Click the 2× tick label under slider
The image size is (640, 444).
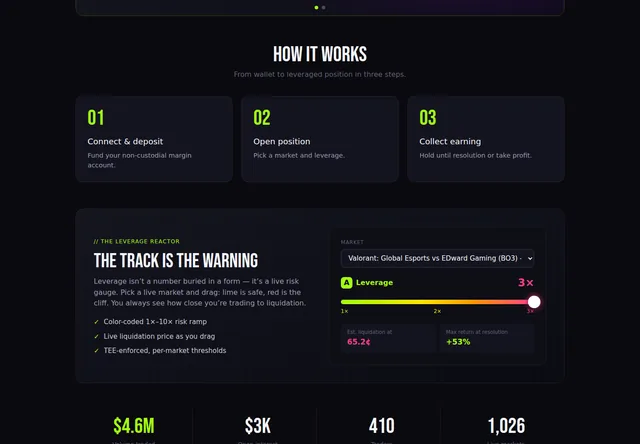click(x=437, y=311)
